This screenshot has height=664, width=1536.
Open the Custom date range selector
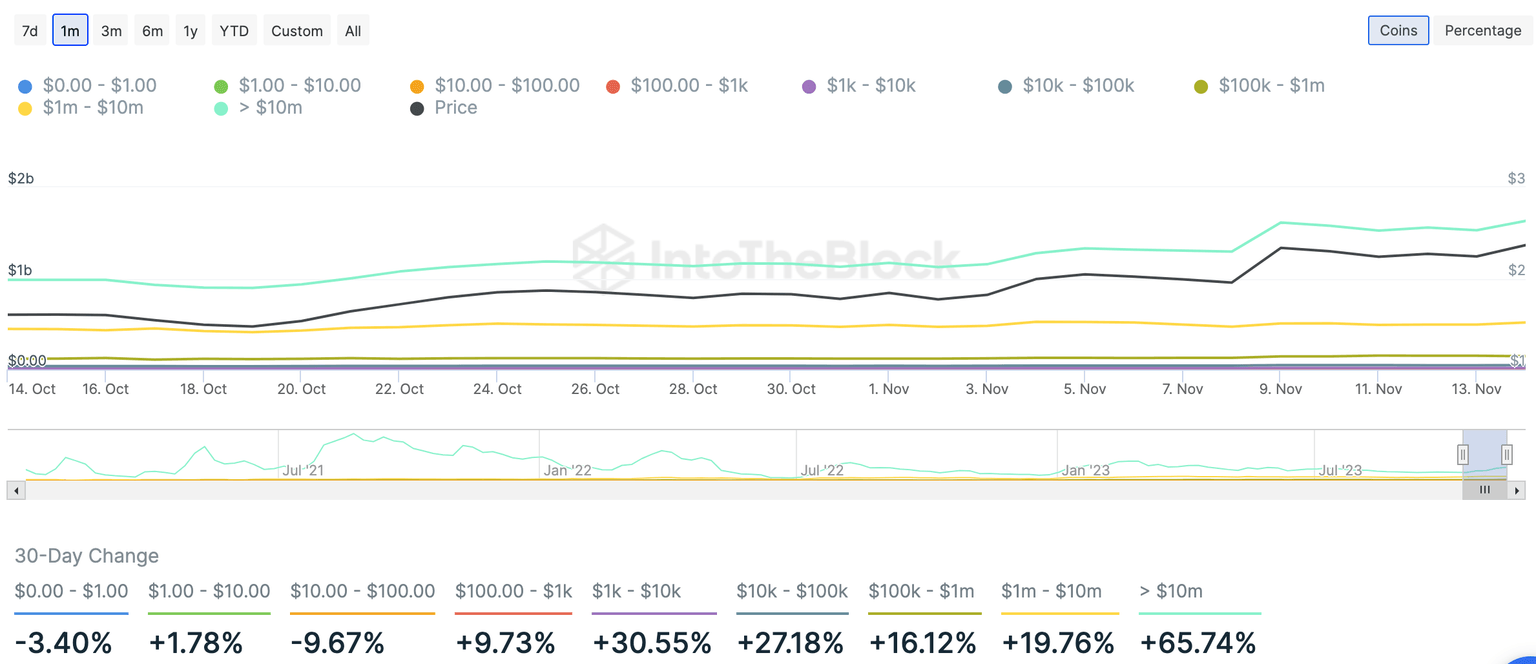tap(296, 30)
